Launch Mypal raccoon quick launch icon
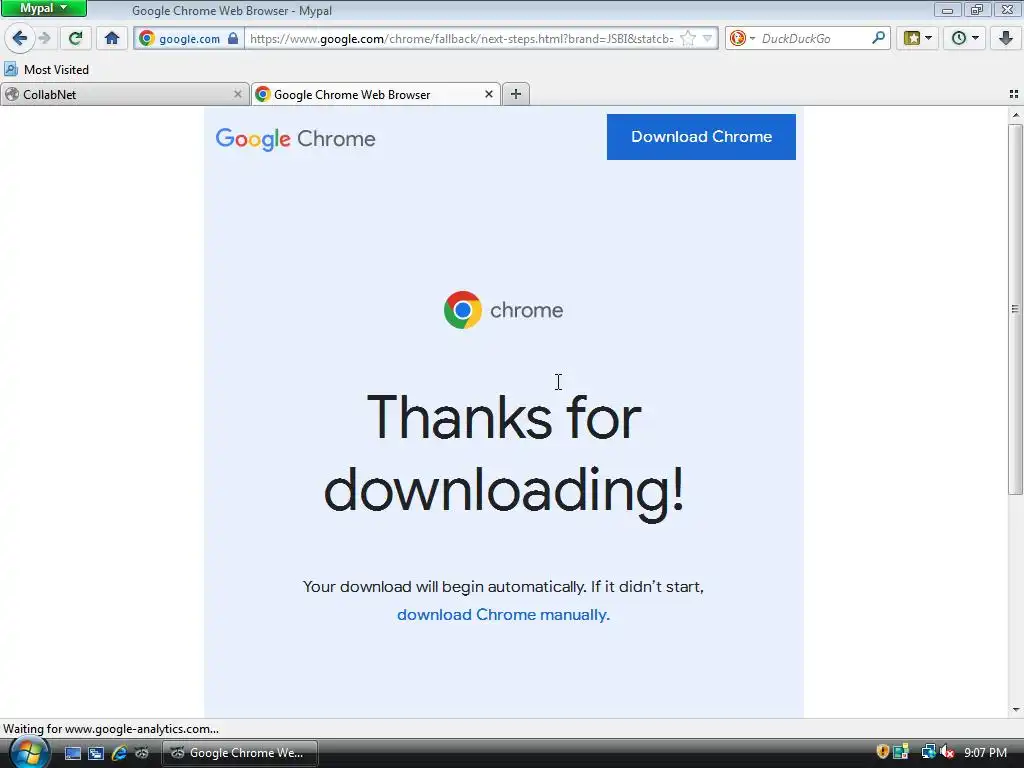The height and width of the screenshot is (768, 1024). coord(142,753)
